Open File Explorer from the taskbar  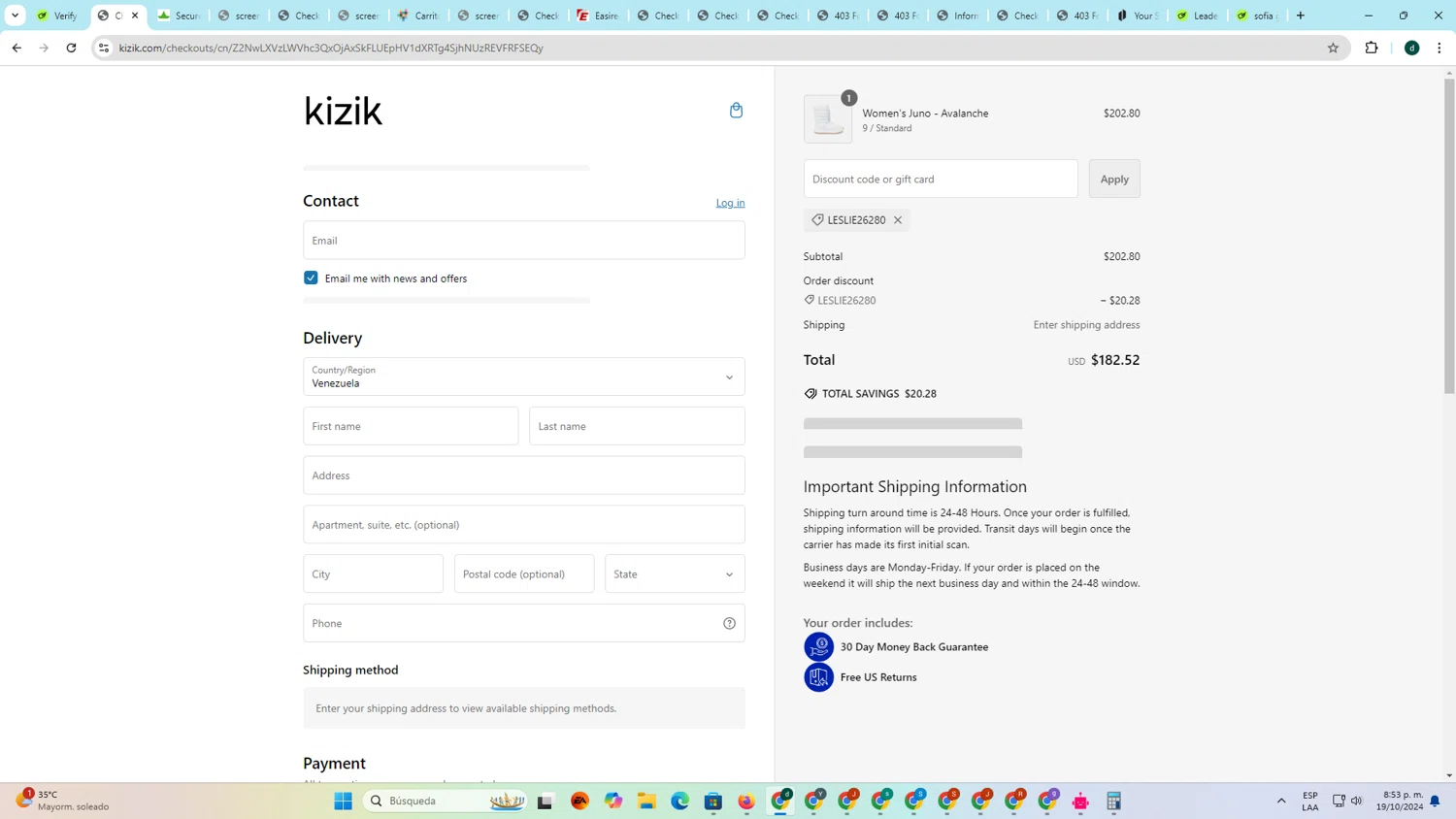tap(646, 801)
